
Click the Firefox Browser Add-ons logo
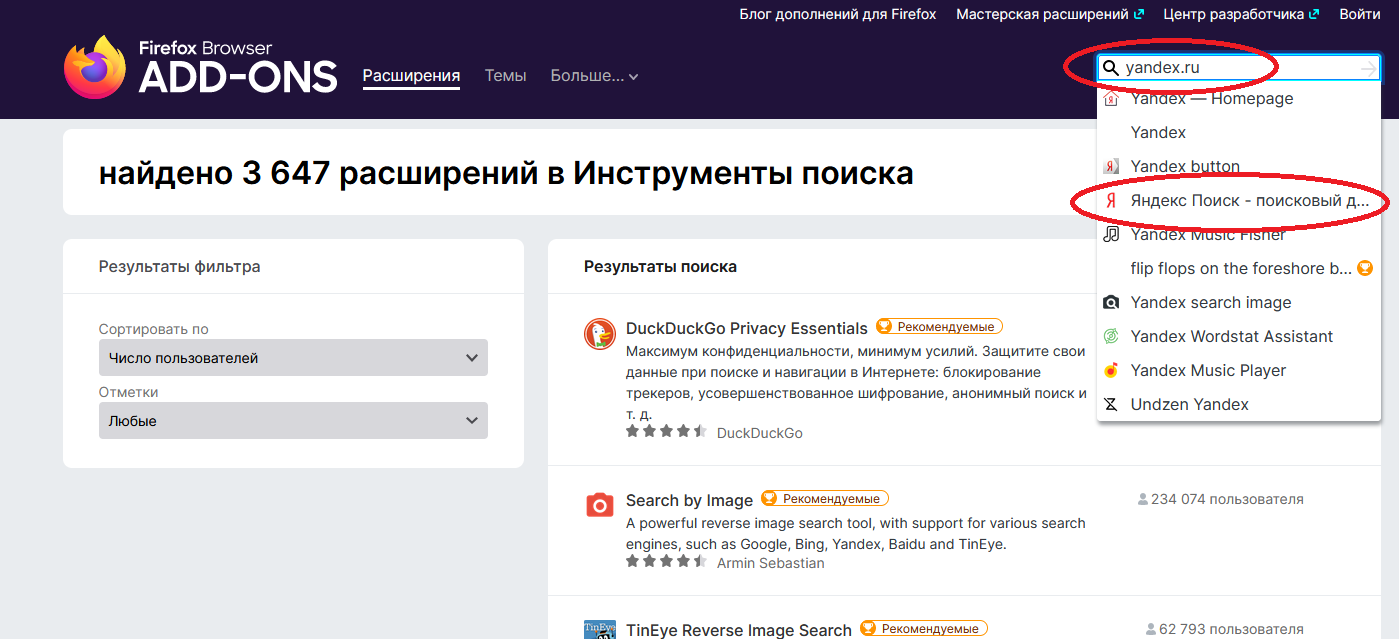(x=200, y=67)
